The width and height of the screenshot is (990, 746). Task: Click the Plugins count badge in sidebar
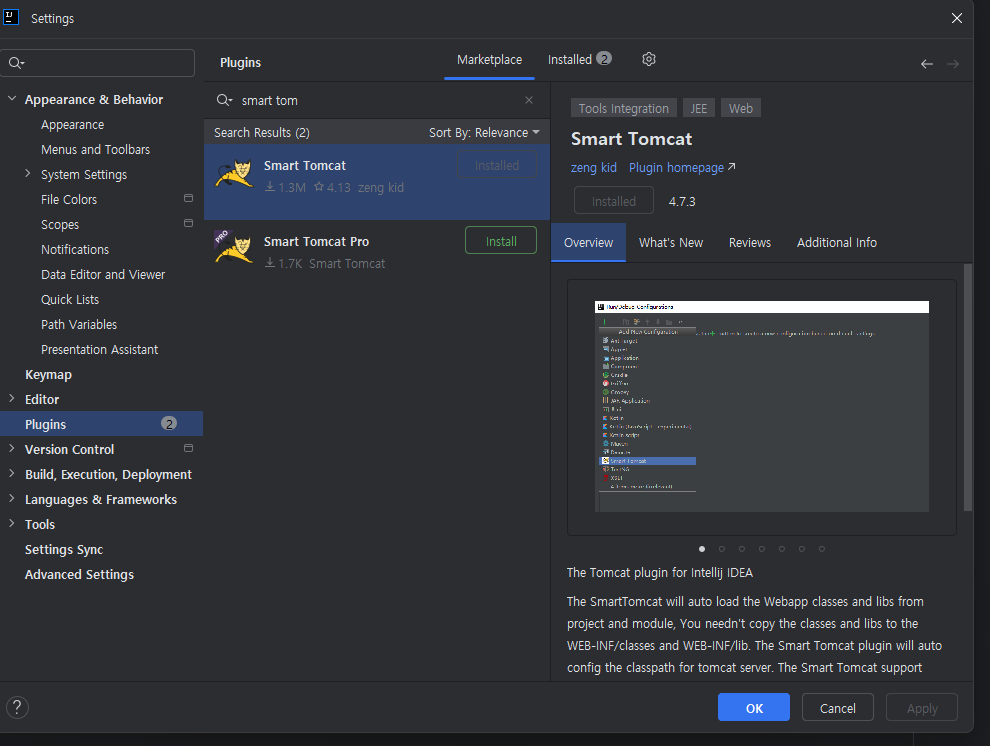click(x=169, y=423)
